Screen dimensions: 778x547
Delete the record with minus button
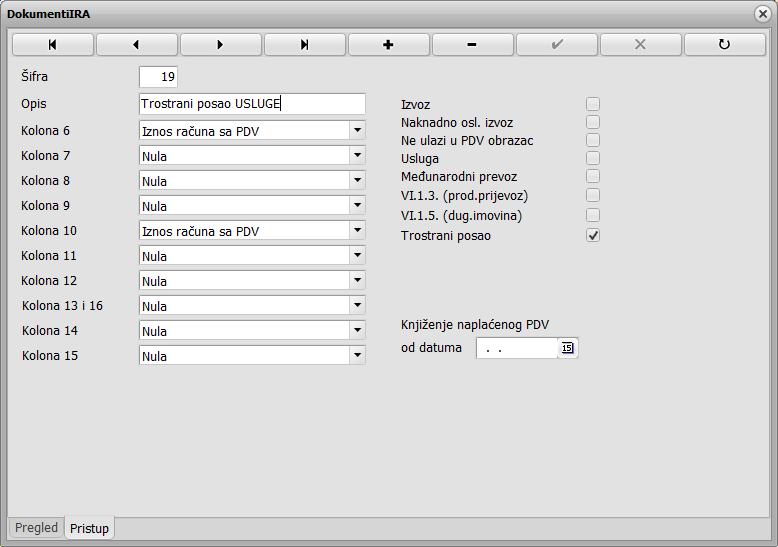pos(472,45)
